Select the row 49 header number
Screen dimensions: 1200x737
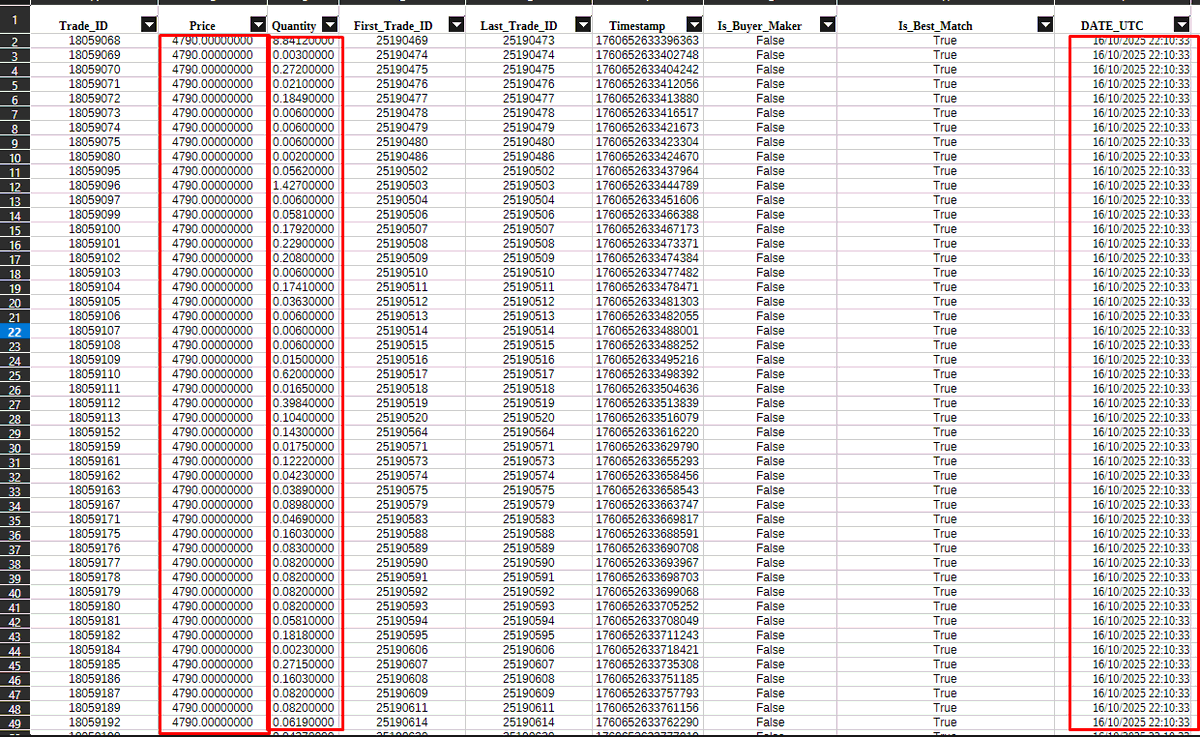point(16,723)
